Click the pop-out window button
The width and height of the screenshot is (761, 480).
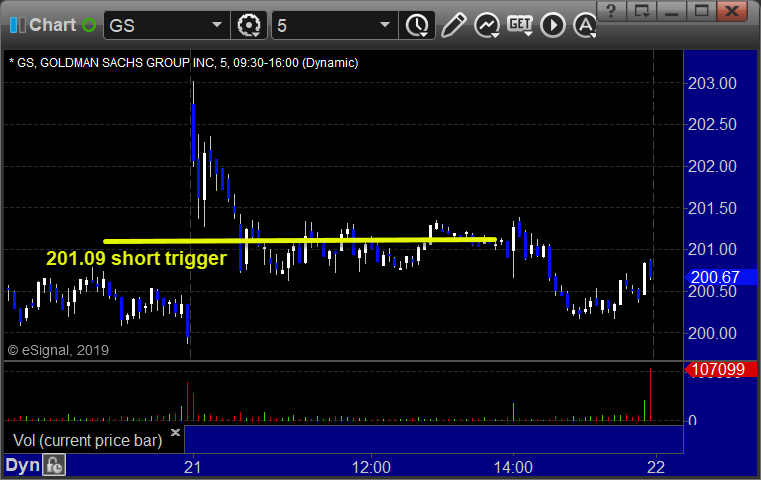641,11
